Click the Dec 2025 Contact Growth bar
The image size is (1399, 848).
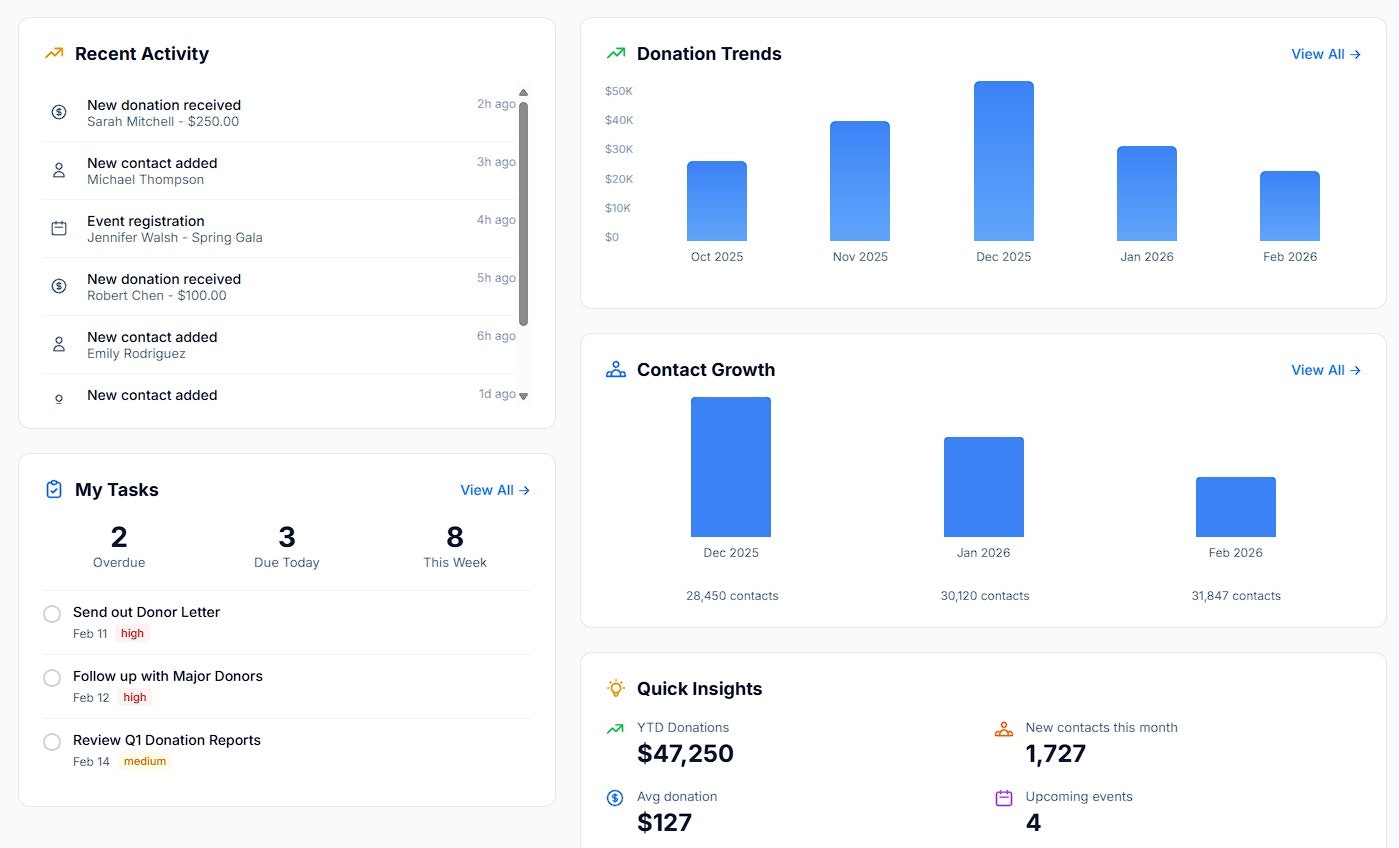731,467
